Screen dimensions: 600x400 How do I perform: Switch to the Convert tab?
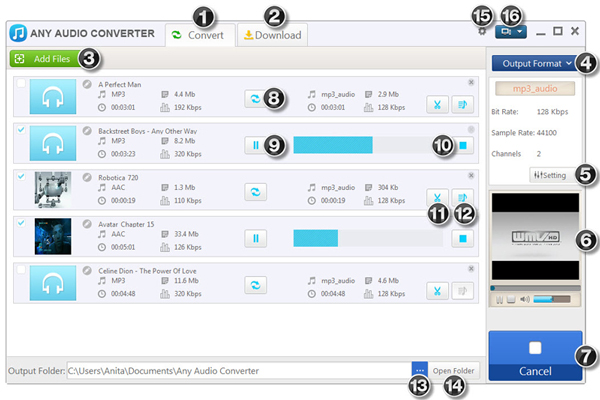(x=200, y=35)
